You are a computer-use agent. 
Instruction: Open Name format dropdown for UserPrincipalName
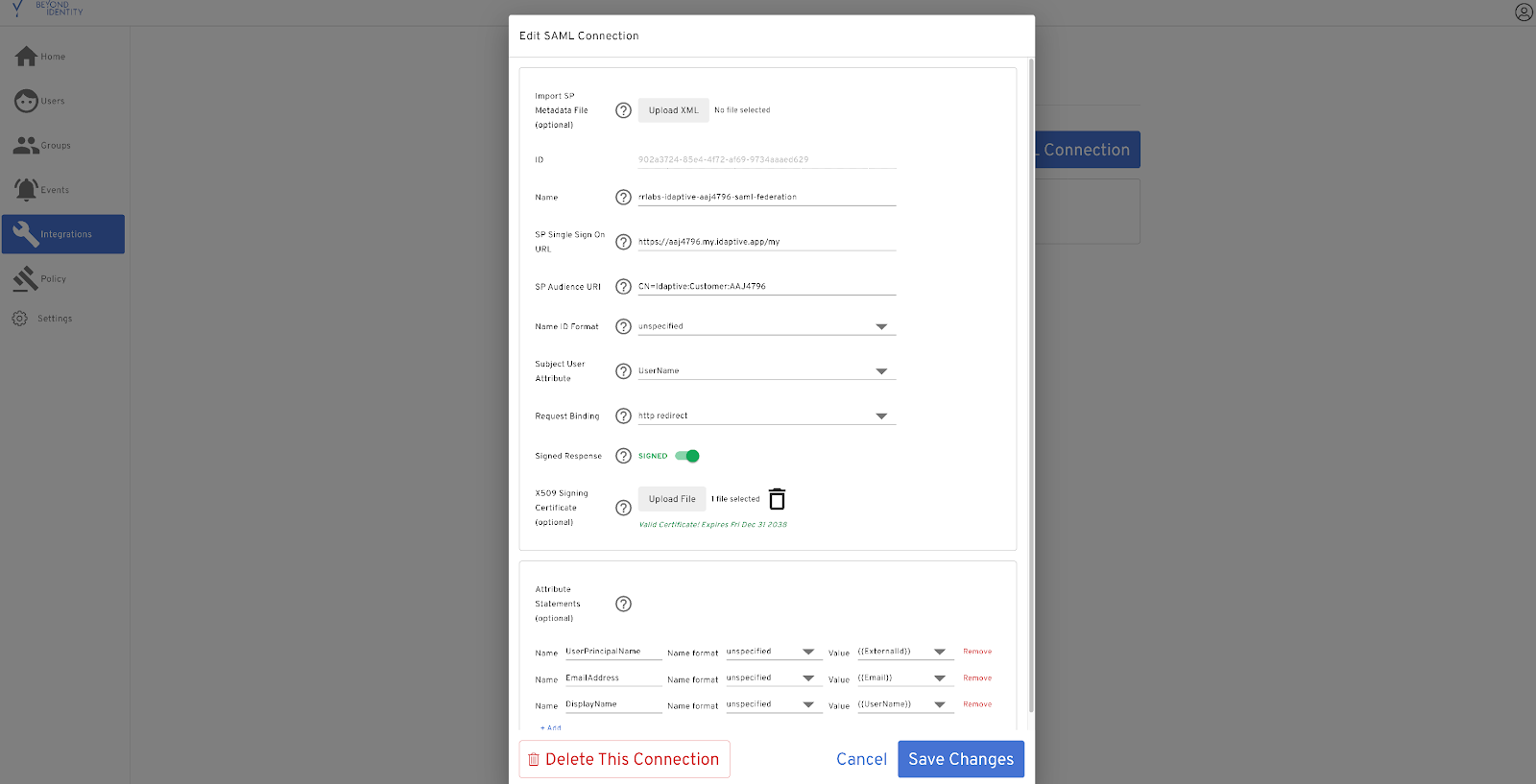click(x=774, y=652)
